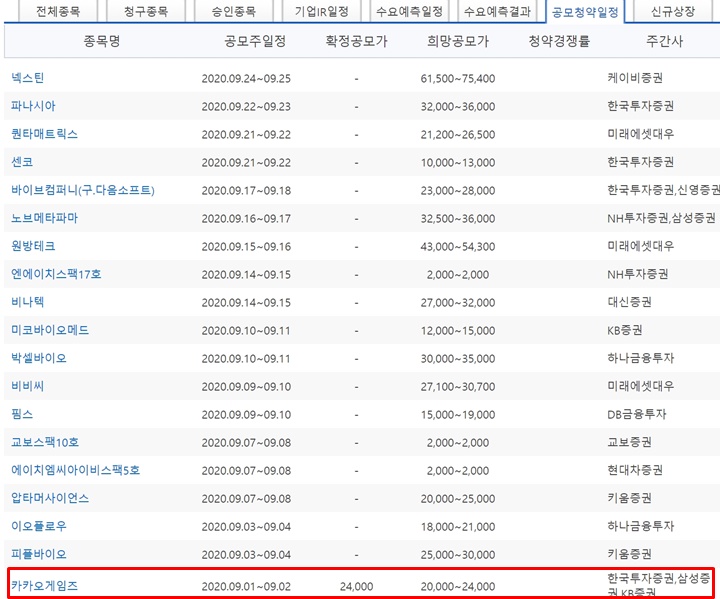
Task: Select the price range 21,200~26,500
Action: 458,135
